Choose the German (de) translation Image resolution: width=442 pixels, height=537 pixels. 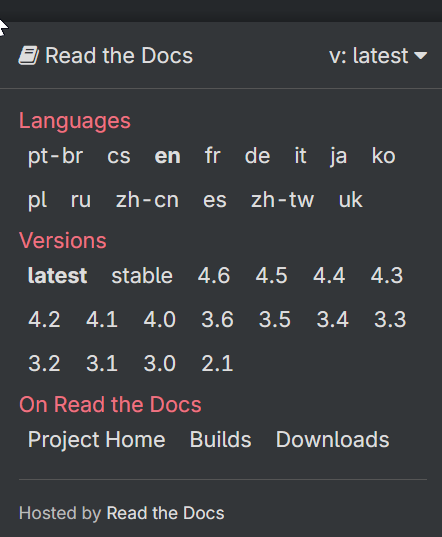[x=257, y=156]
